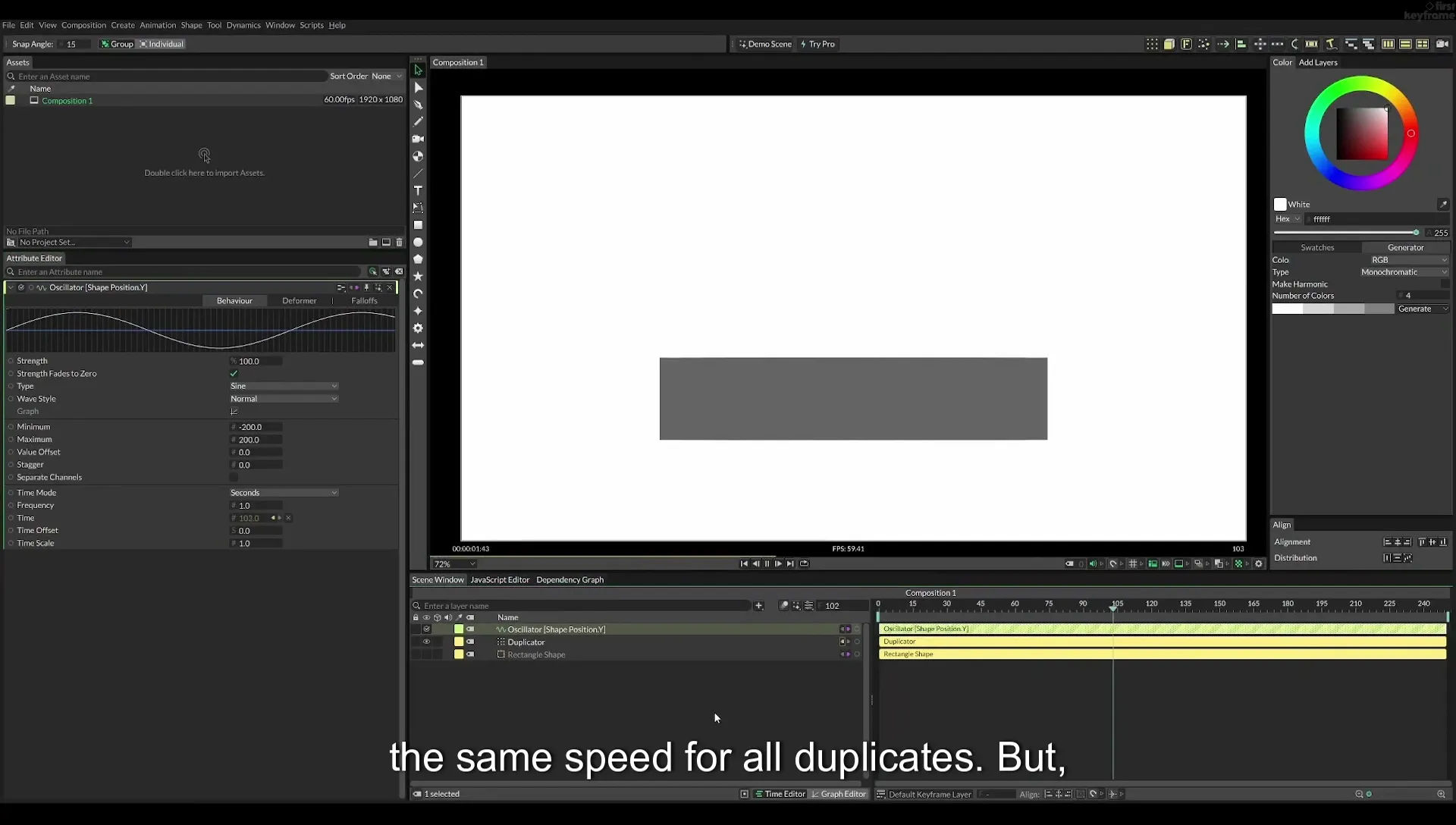Screen dimensions: 1456x825
Task: Go to first frame
Action: click(x=744, y=564)
